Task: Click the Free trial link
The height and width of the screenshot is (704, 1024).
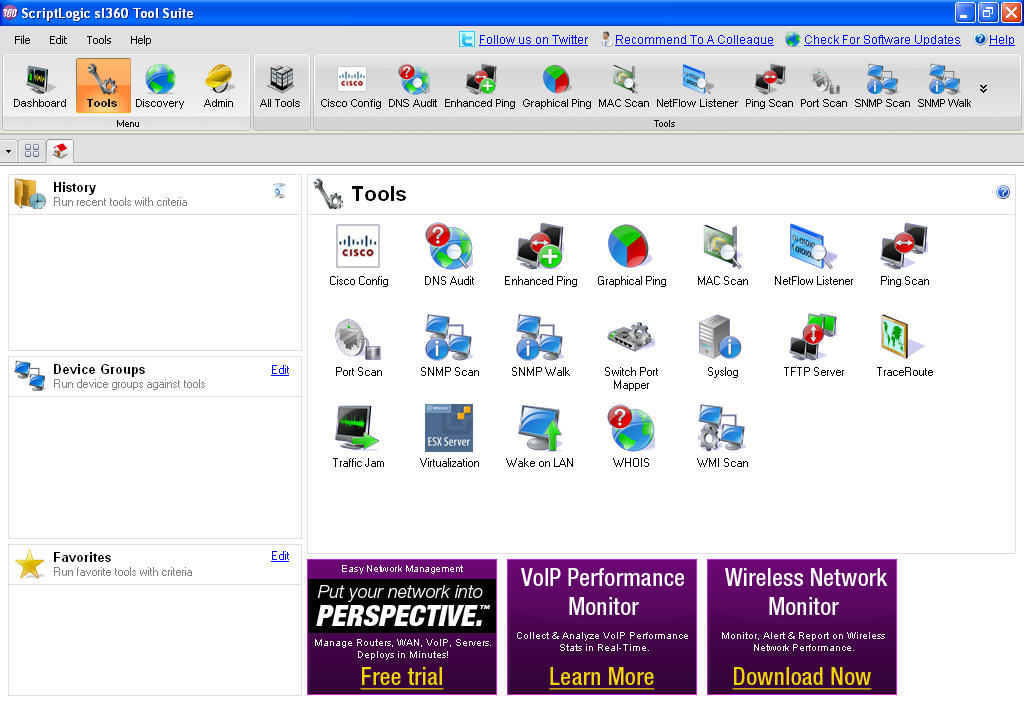Action: pos(401,677)
